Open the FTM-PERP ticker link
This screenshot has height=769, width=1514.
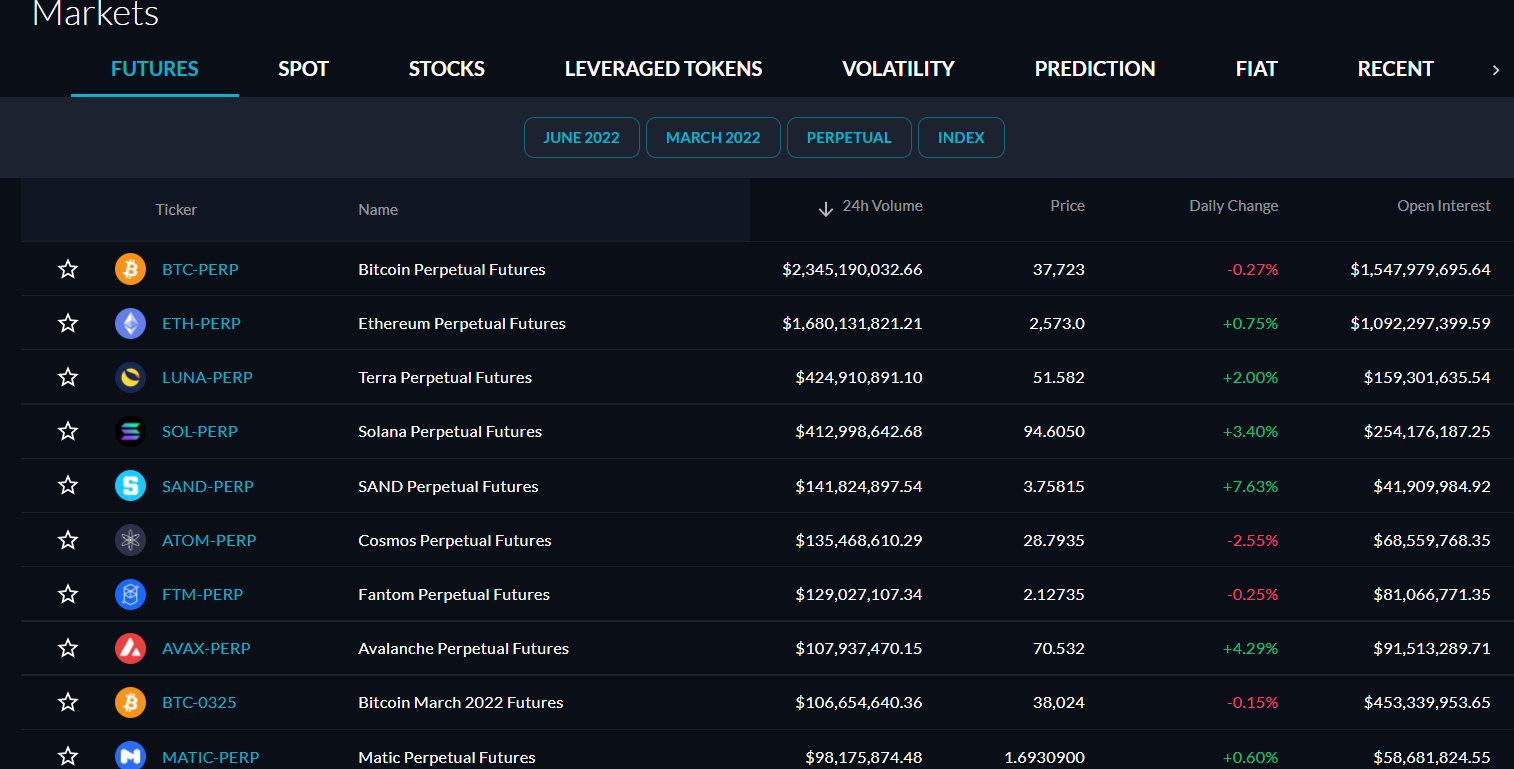click(203, 594)
